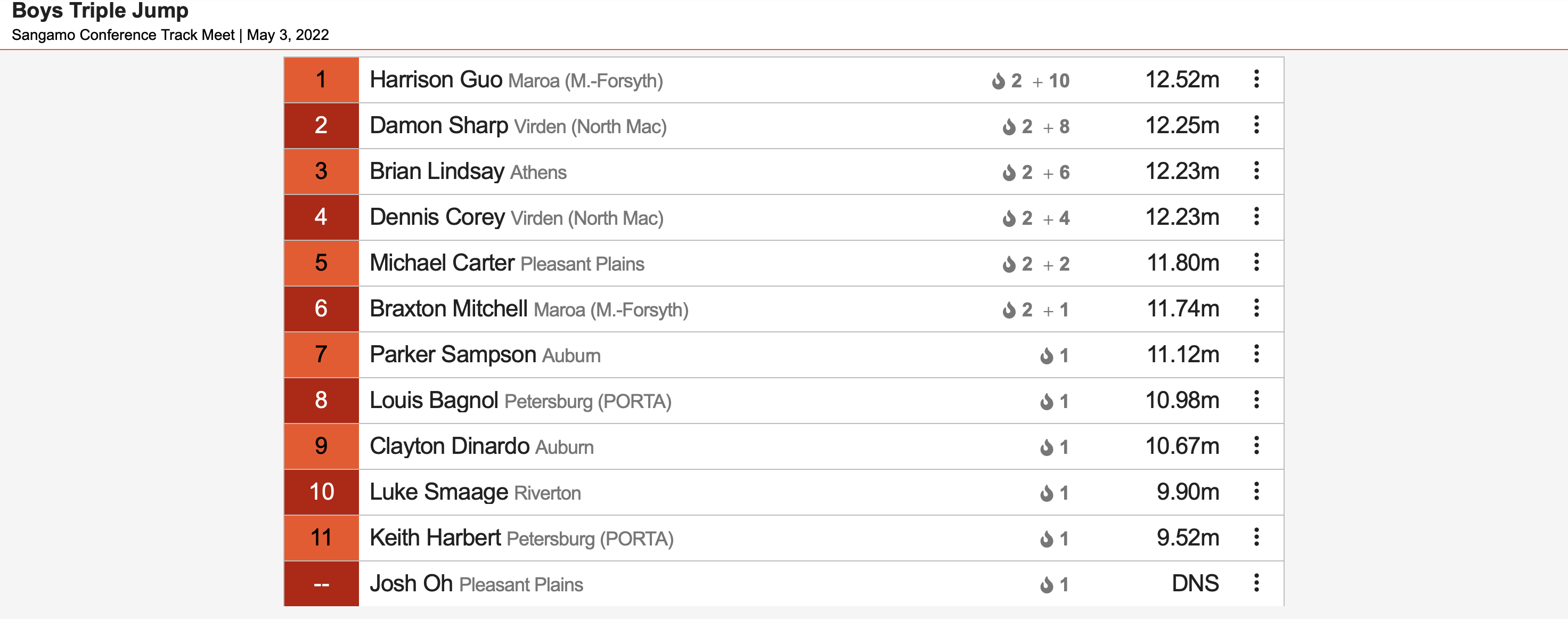Open the more-options dots for Dennis Corey
The image size is (1568, 619).
(x=1256, y=217)
